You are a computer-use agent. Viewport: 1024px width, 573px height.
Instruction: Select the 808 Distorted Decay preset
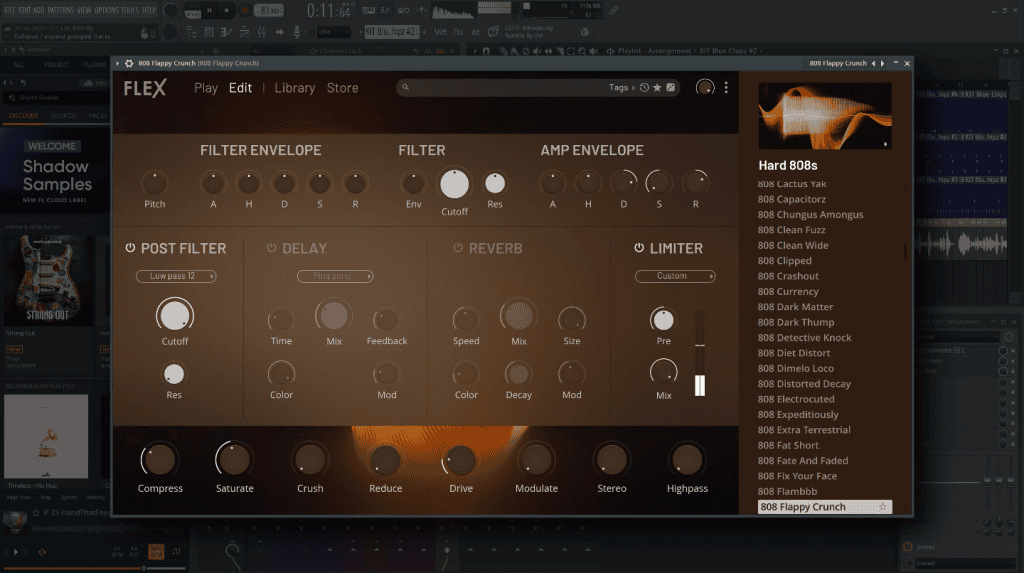point(804,384)
